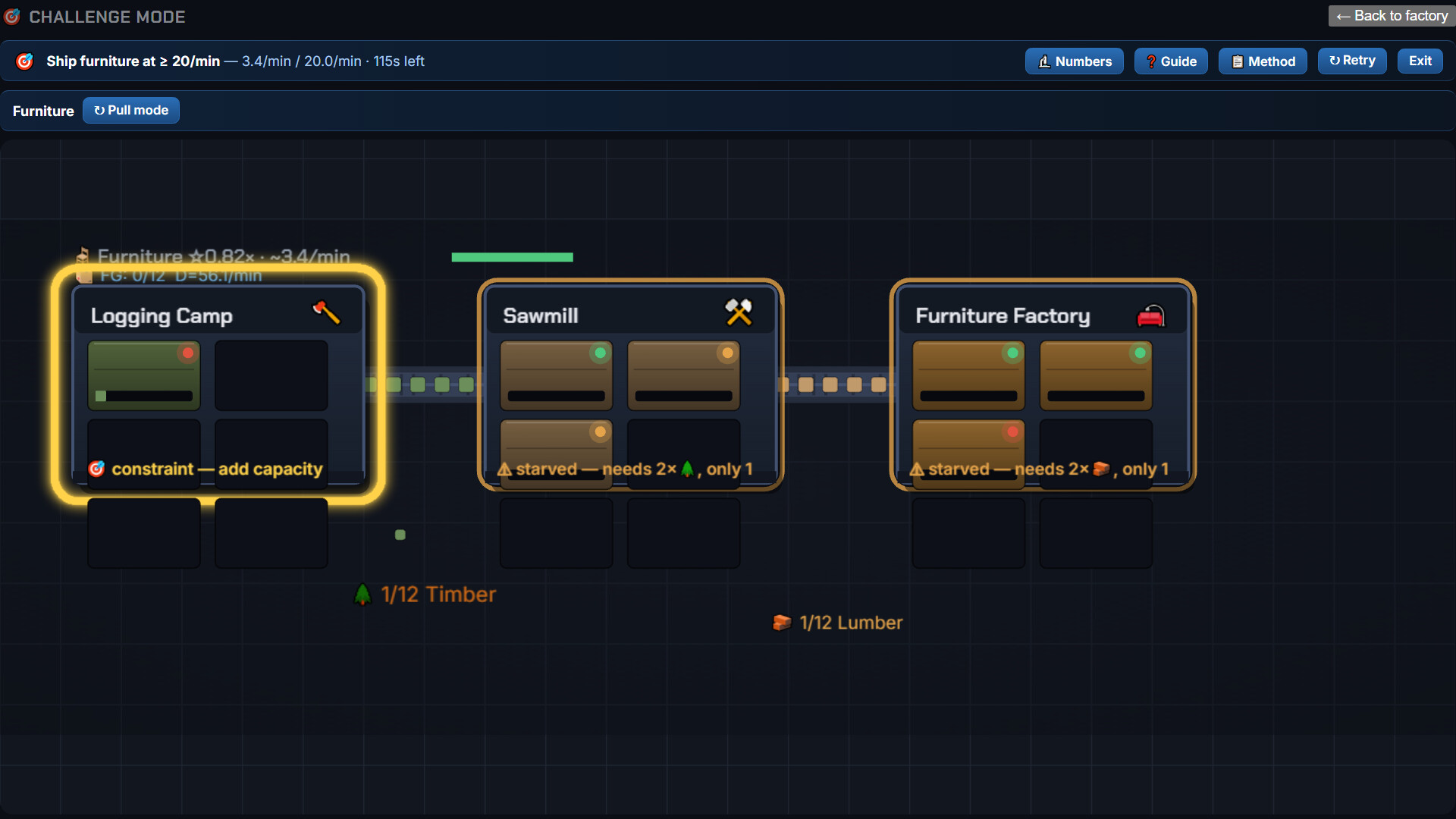Click the constraint — add capacity message
The height and width of the screenshot is (819, 1456).
[217, 469]
